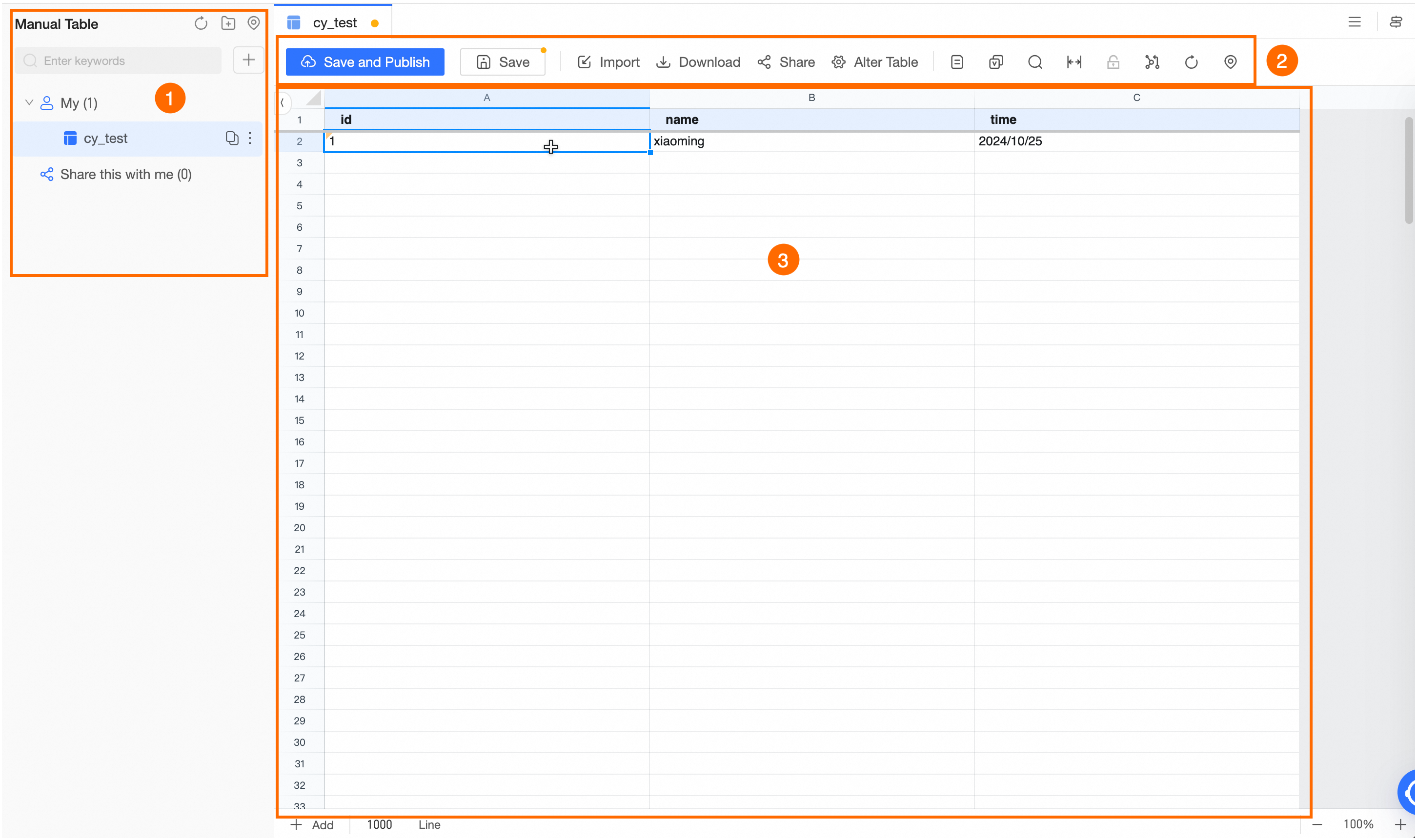Click the new folder icon in sidebar header
Viewport: 1417px width, 840px height.
coord(228,23)
